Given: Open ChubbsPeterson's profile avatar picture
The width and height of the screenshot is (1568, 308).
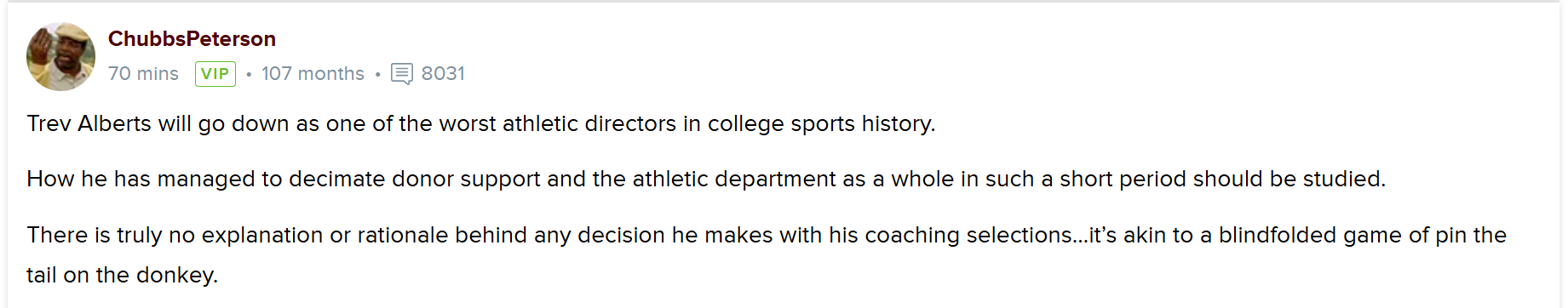Looking at the screenshot, I should (60, 56).
